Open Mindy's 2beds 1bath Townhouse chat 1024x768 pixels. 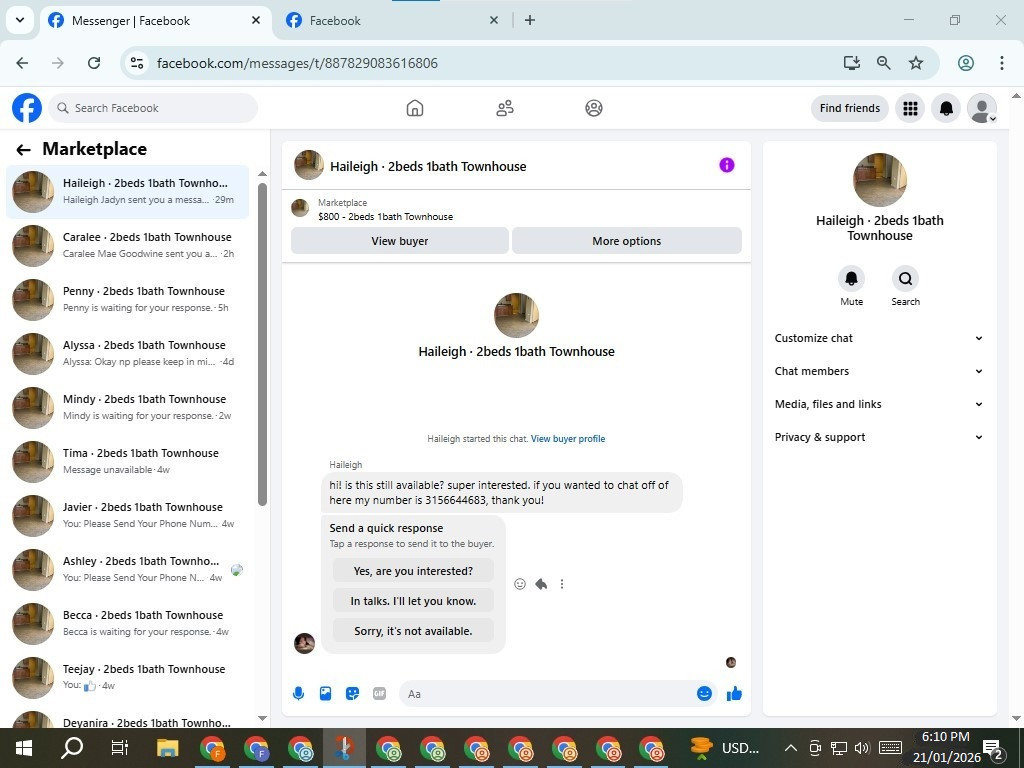pyautogui.click(x=127, y=408)
